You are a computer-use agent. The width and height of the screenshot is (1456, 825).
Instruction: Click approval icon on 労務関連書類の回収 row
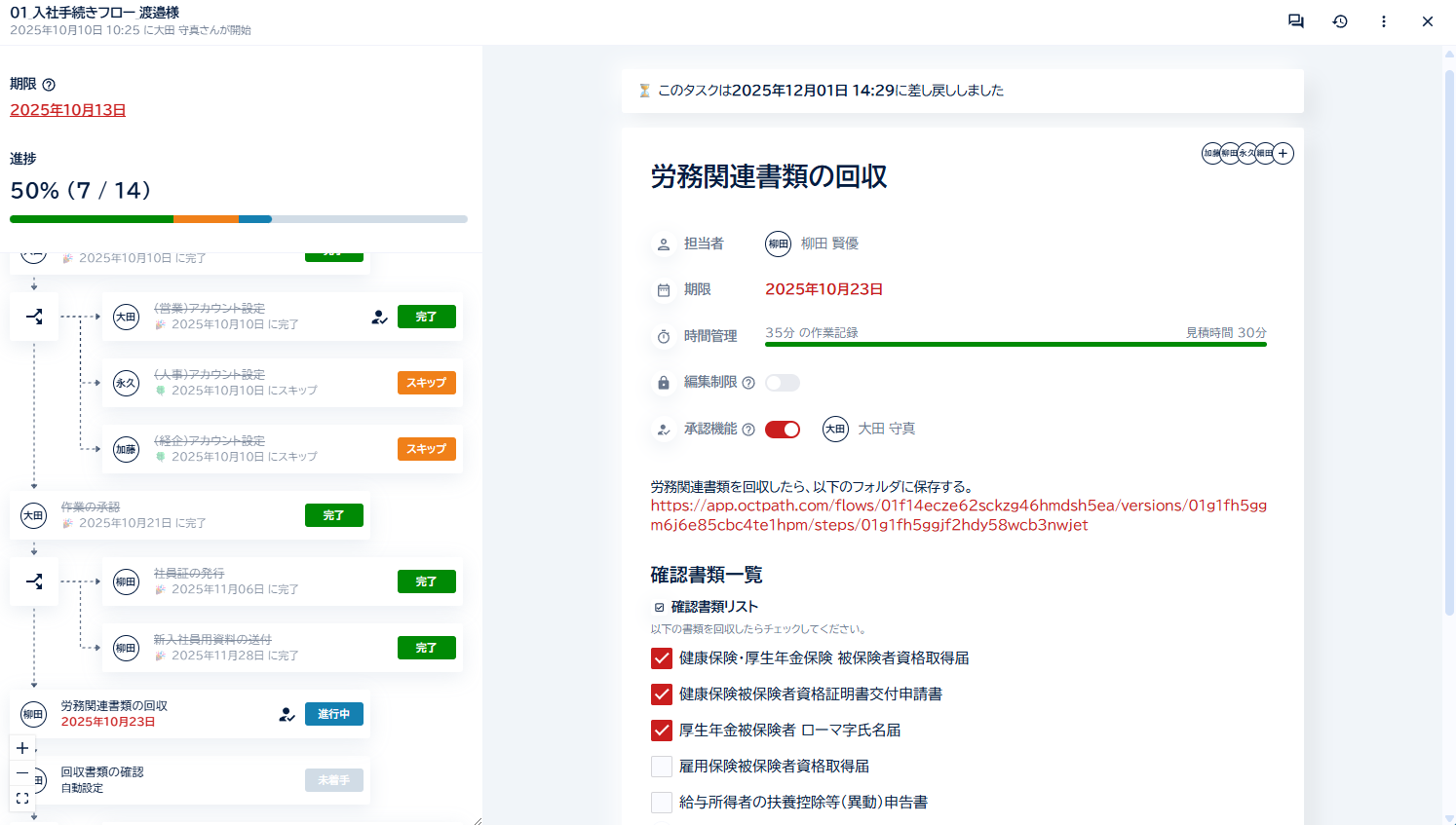click(287, 714)
